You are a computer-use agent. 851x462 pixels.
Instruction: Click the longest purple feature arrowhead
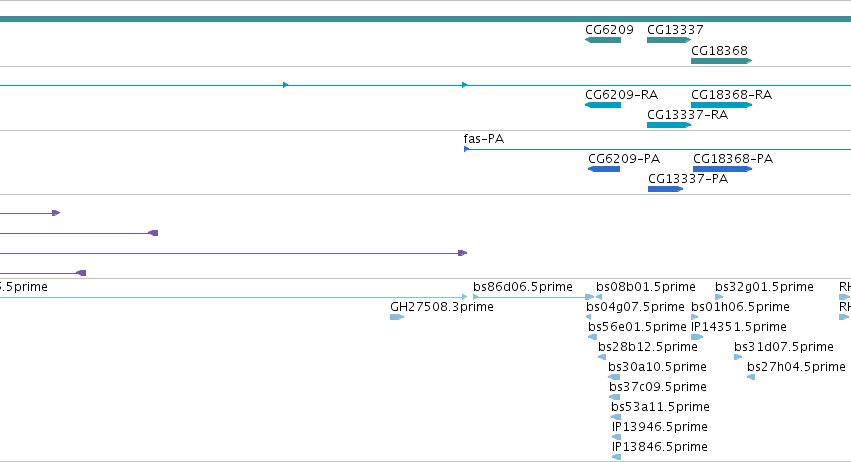tap(462, 253)
